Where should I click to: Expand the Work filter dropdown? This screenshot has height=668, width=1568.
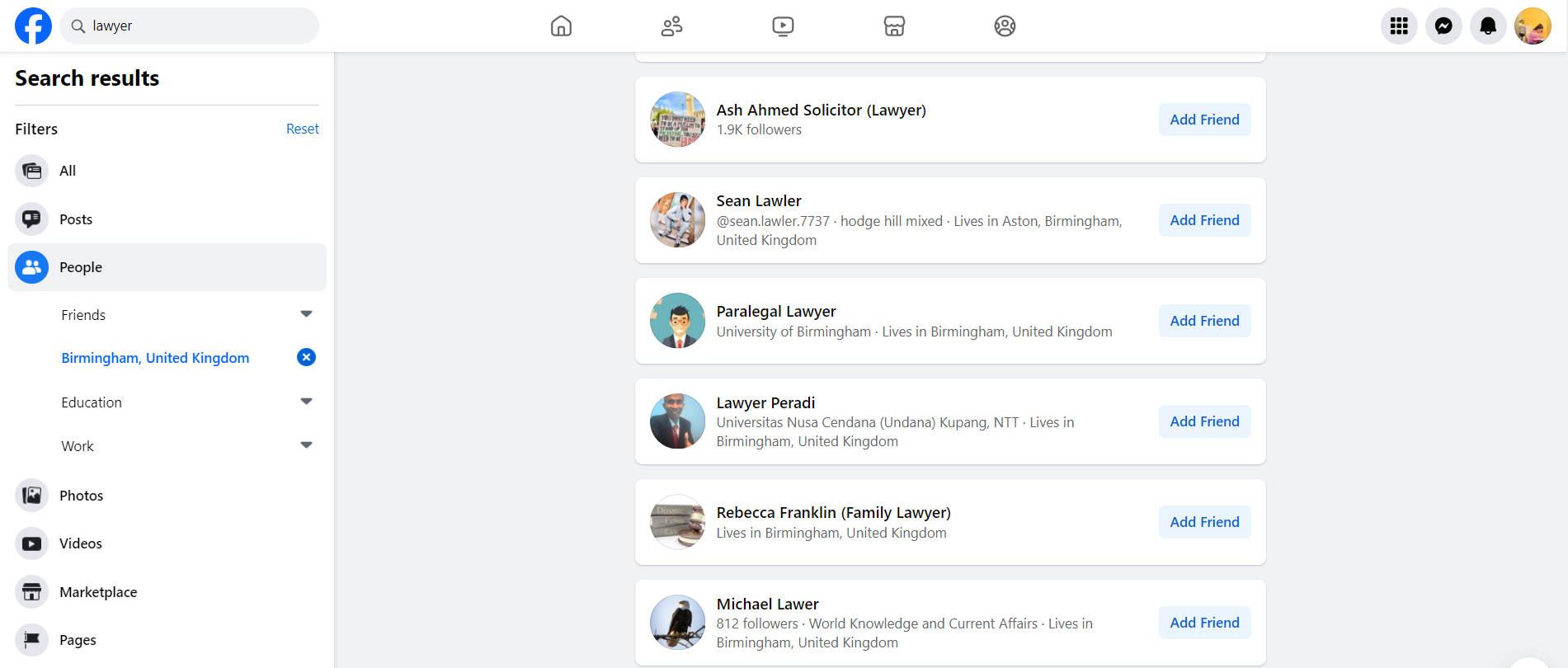point(306,445)
